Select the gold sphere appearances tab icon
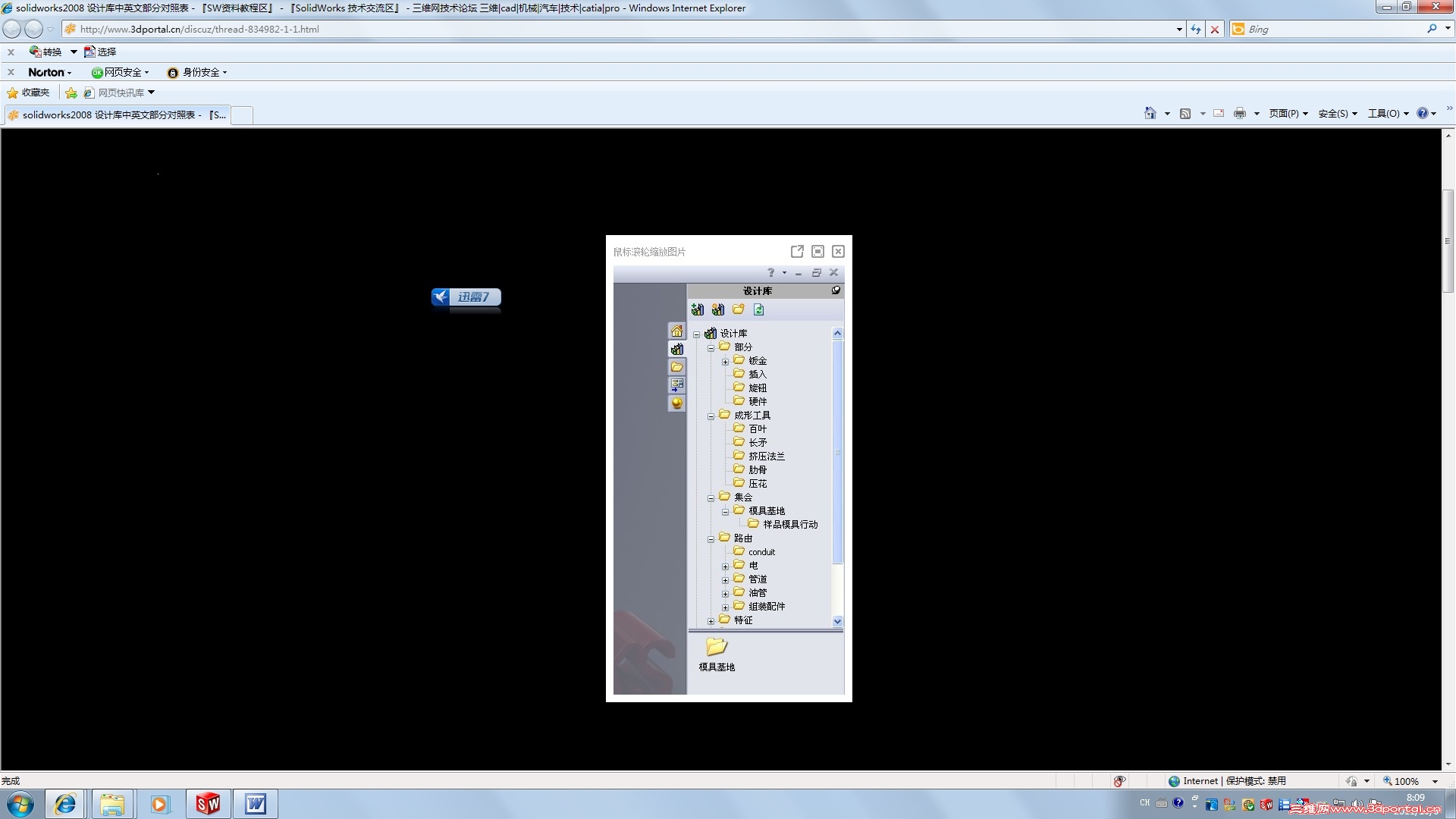The width and height of the screenshot is (1456, 819). click(676, 403)
